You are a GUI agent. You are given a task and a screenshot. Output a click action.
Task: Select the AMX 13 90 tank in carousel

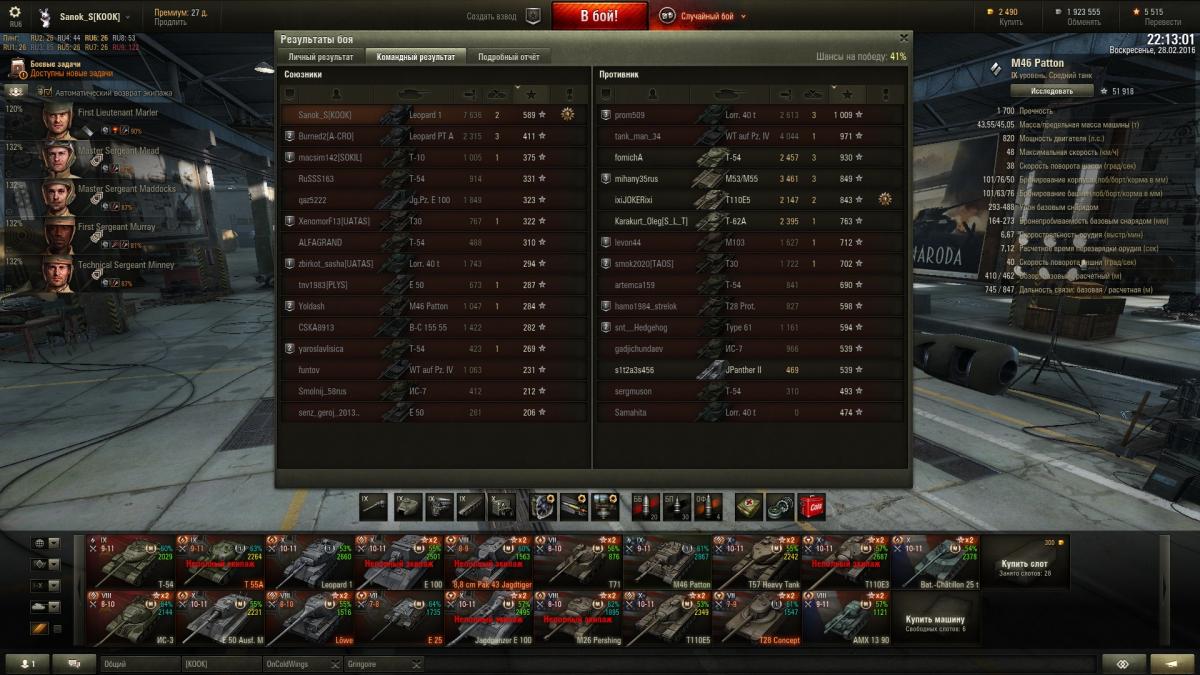click(847, 618)
